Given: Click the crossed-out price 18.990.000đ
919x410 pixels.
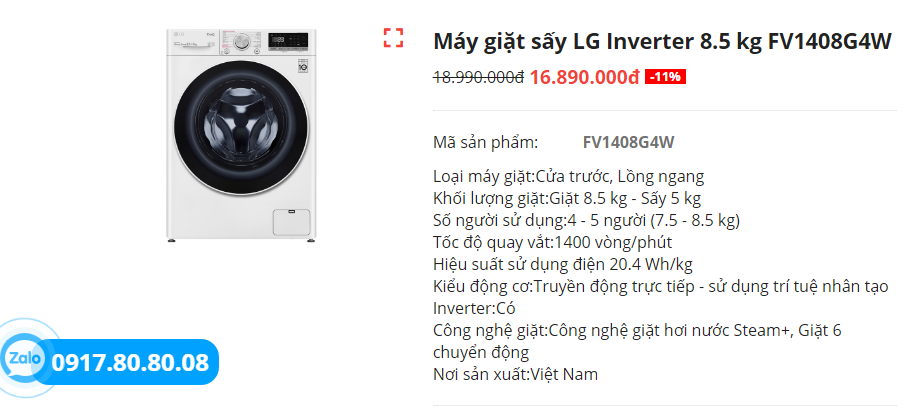Looking at the screenshot, I should (478, 77).
